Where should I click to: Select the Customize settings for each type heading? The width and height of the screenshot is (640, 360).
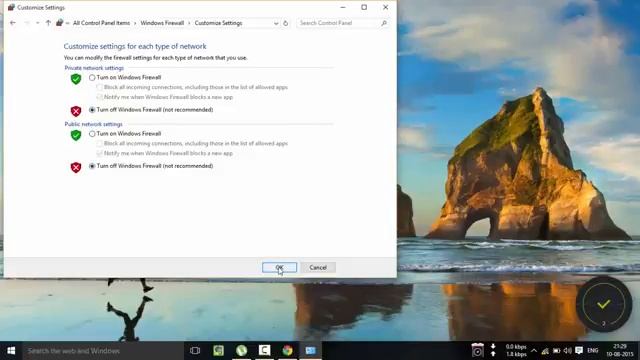coord(135,47)
